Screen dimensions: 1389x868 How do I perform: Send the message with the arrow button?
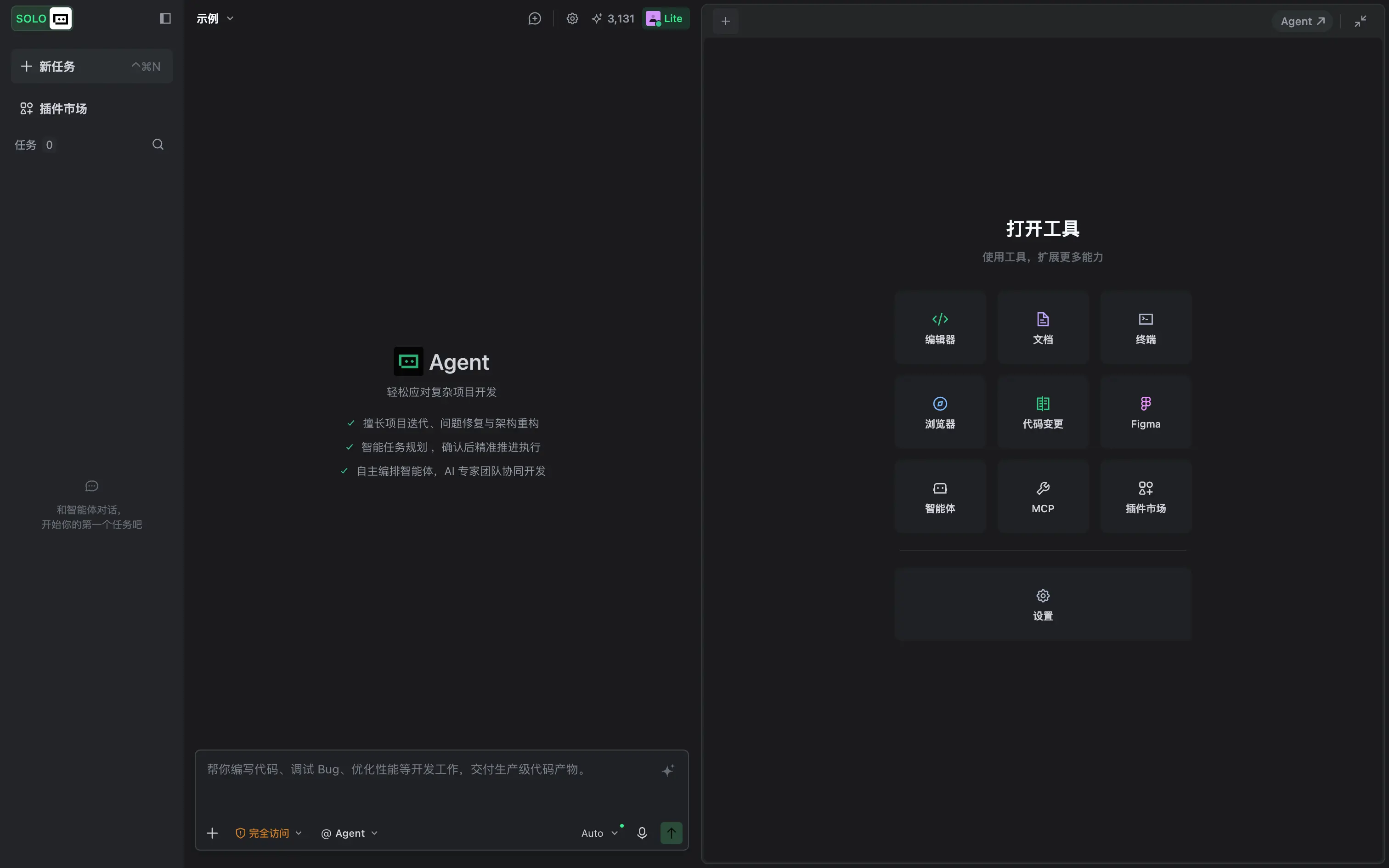point(671,833)
